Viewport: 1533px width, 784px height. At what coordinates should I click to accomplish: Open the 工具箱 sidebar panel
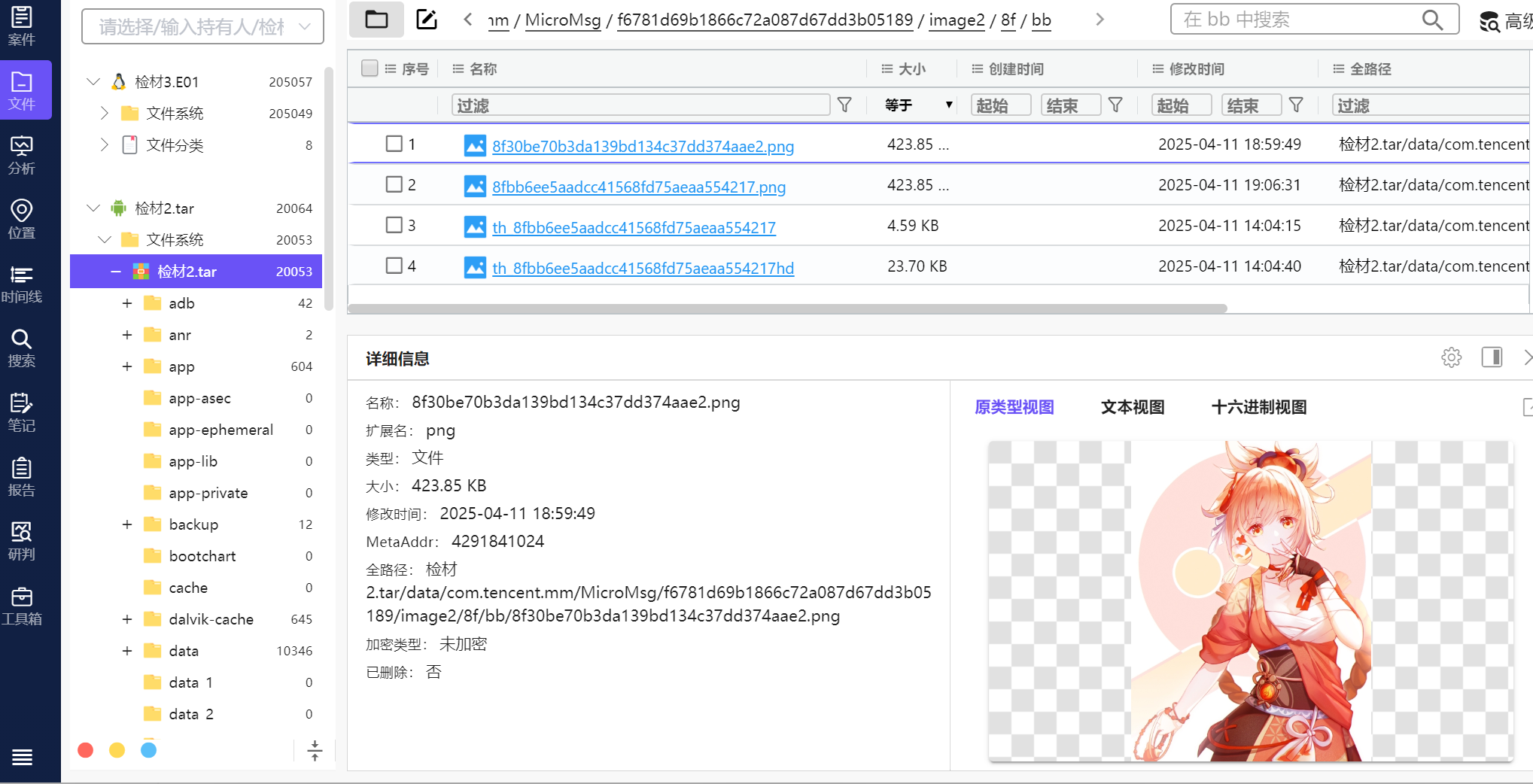coord(22,606)
